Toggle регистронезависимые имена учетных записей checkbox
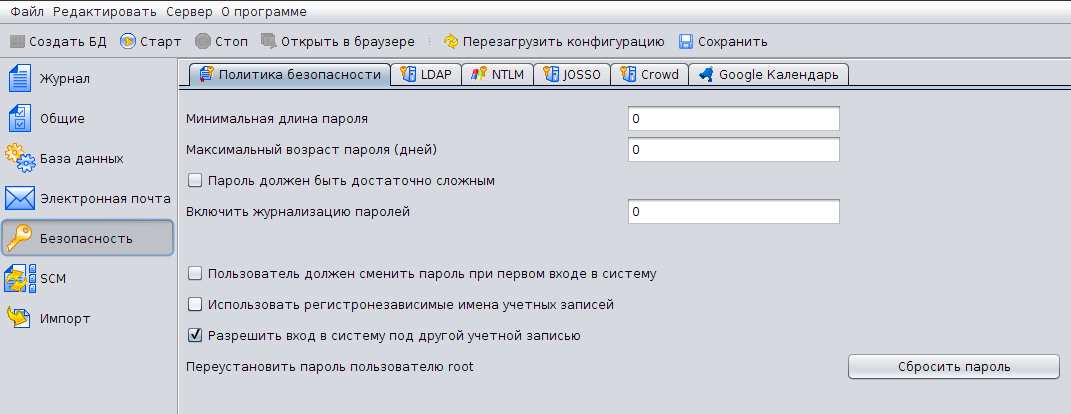The height and width of the screenshot is (414, 1071). (x=195, y=304)
